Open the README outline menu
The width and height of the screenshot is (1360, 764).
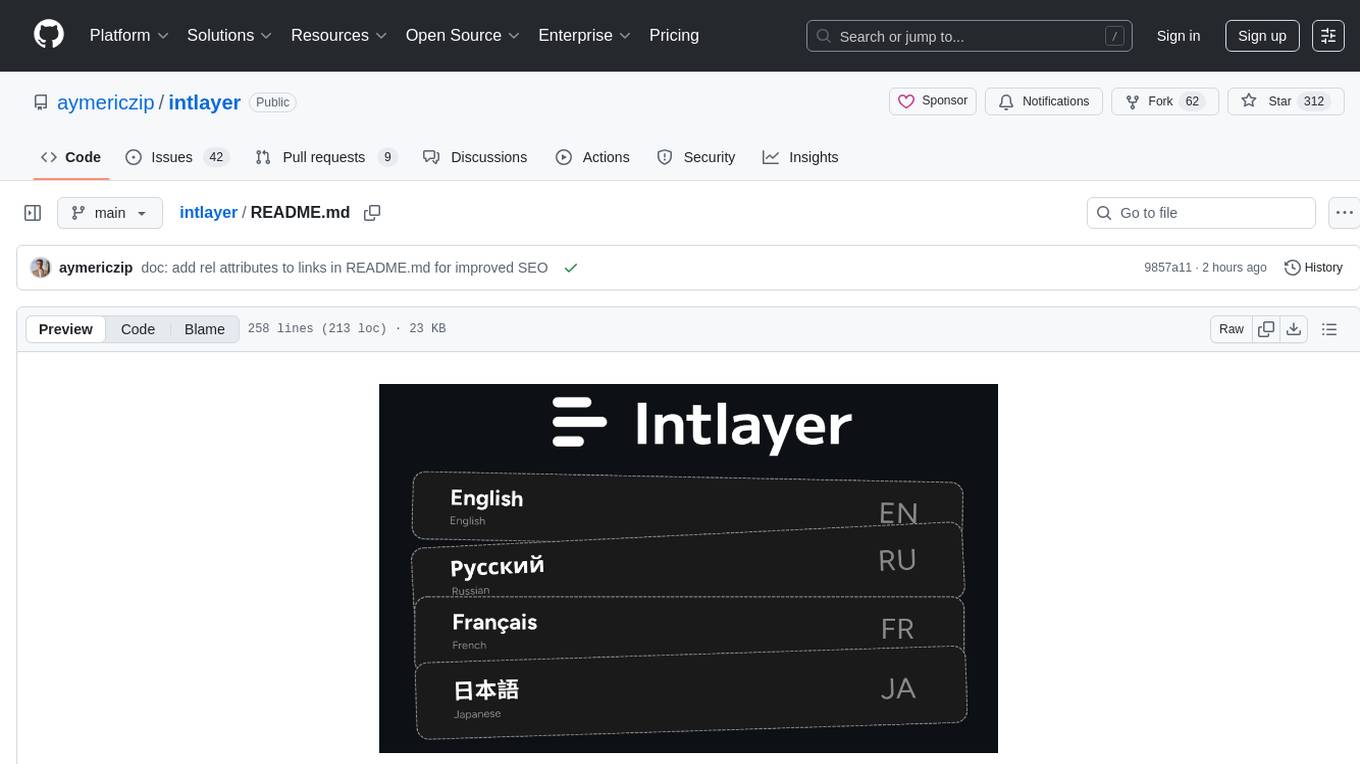[x=1329, y=329]
